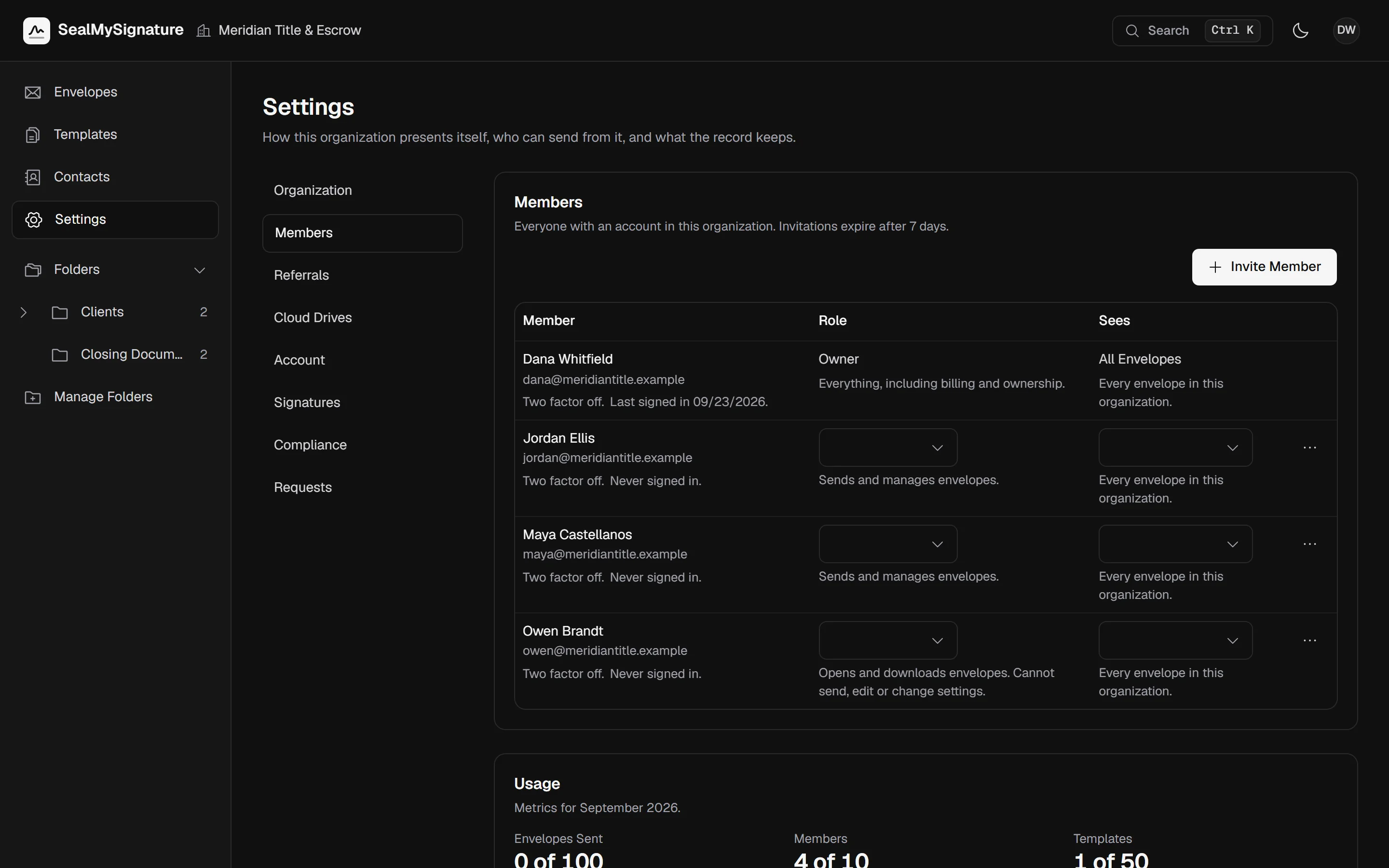
Task: Click the search magnifier icon
Action: (x=1132, y=30)
